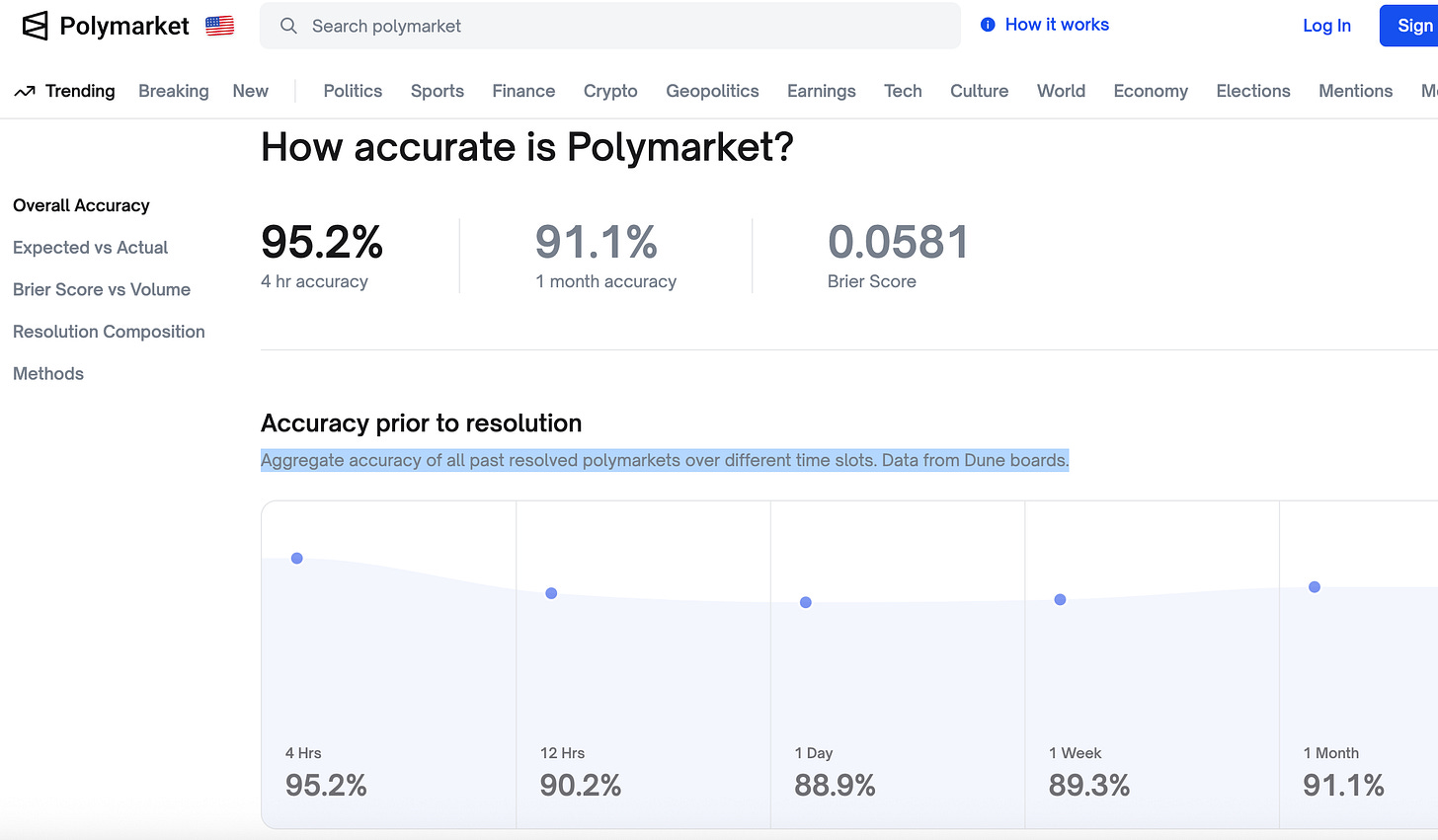Go to the Politics category

coord(353,91)
